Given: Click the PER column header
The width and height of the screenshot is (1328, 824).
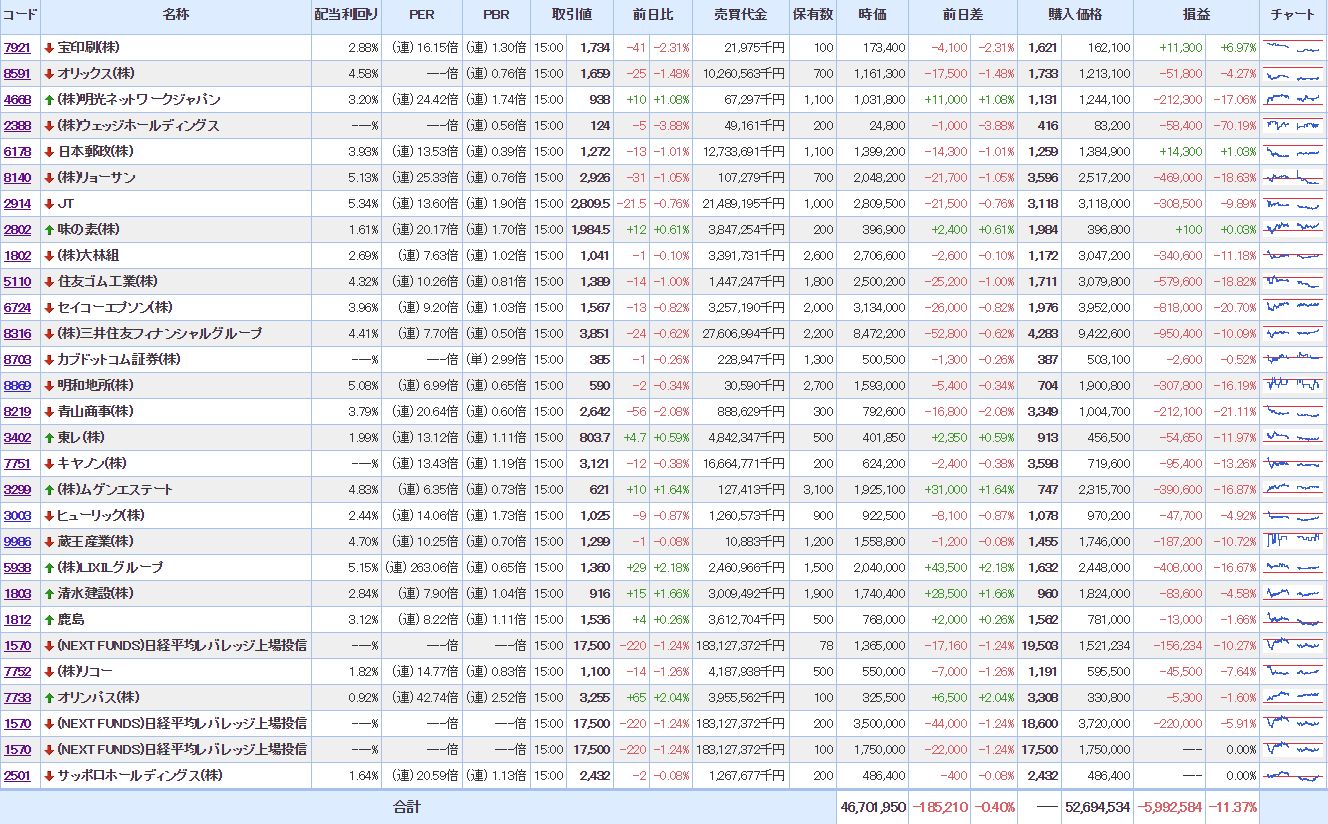Looking at the screenshot, I should (421, 15).
